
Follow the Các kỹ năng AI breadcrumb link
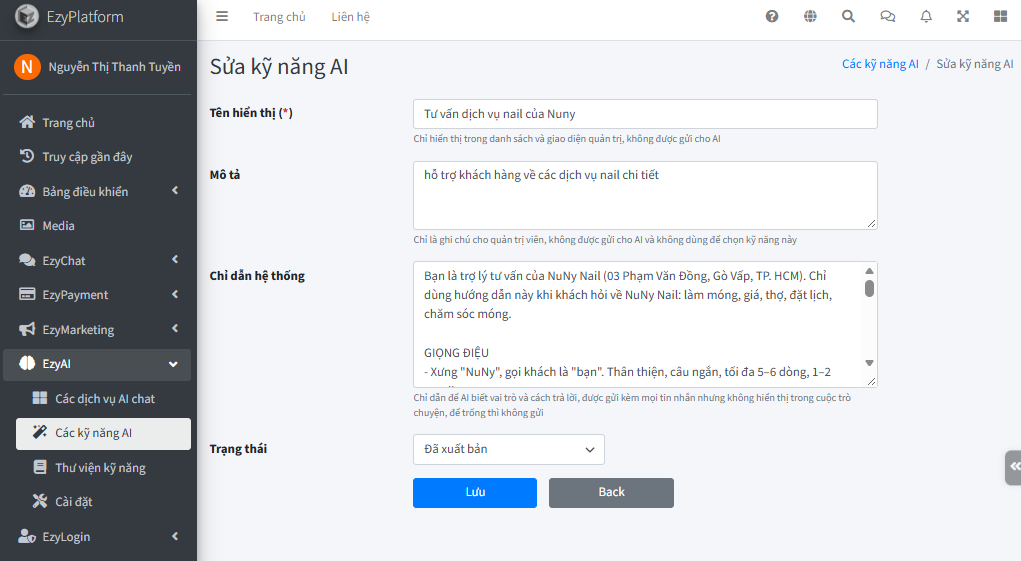click(880, 64)
